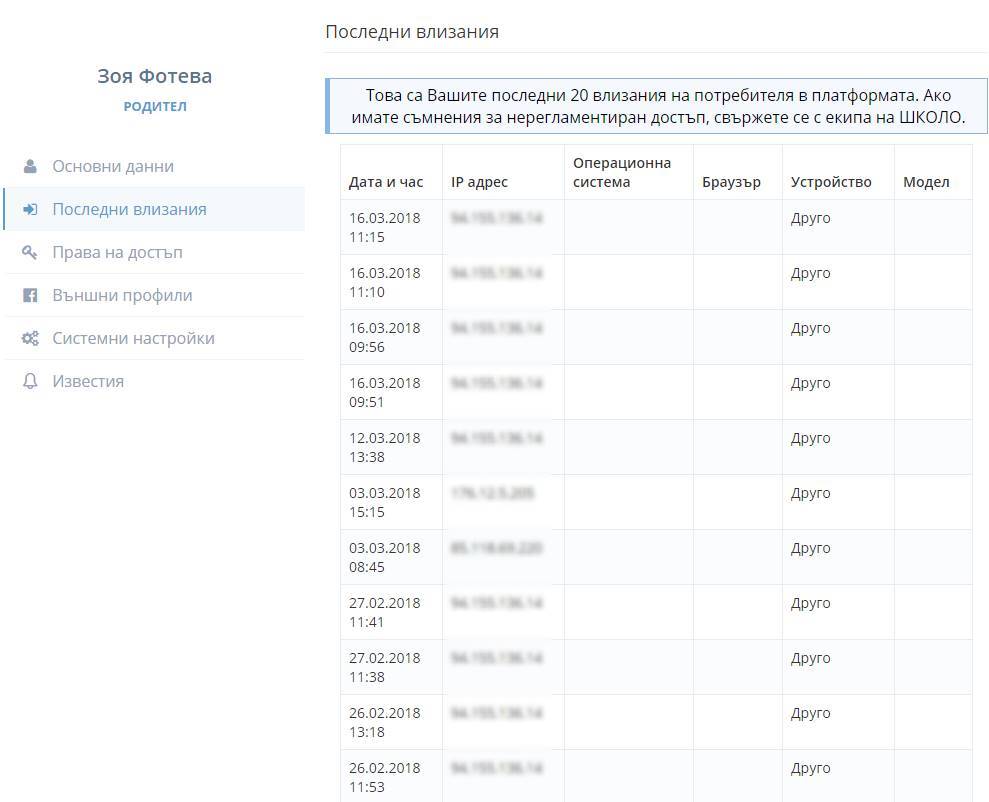Select Последни влизания in the sidebar
The image size is (989, 802).
(x=129, y=209)
